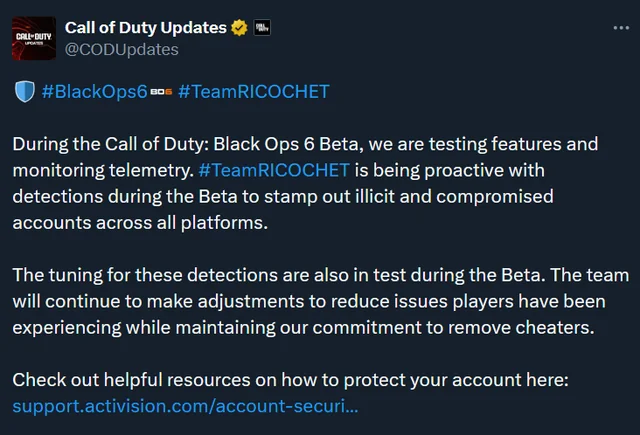
Task: Click the blue shield emoji
Action: (x=24, y=92)
